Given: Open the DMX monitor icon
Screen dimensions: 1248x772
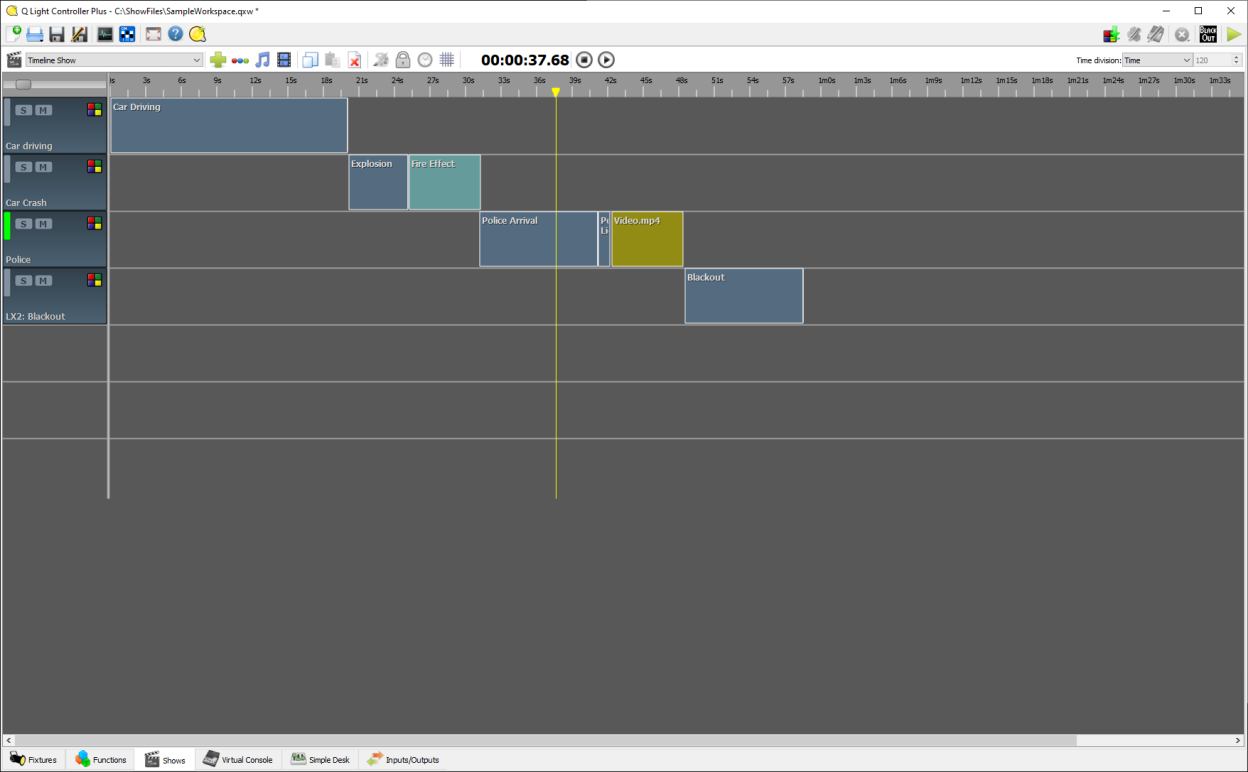Looking at the screenshot, I should pos(105,34).
